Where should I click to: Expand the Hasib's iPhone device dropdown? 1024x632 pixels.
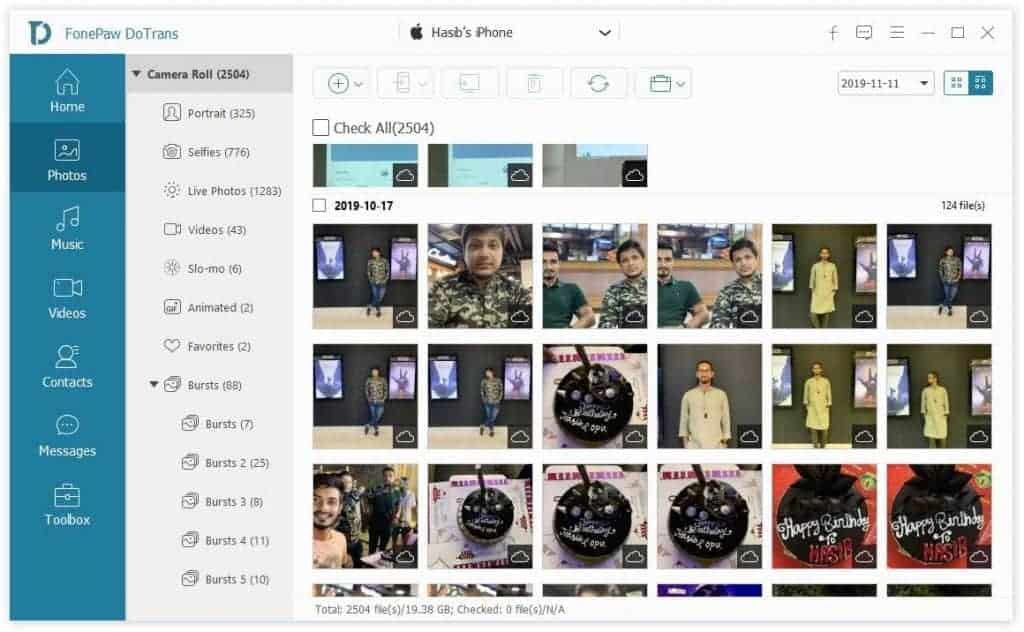(x=604, y=33)
